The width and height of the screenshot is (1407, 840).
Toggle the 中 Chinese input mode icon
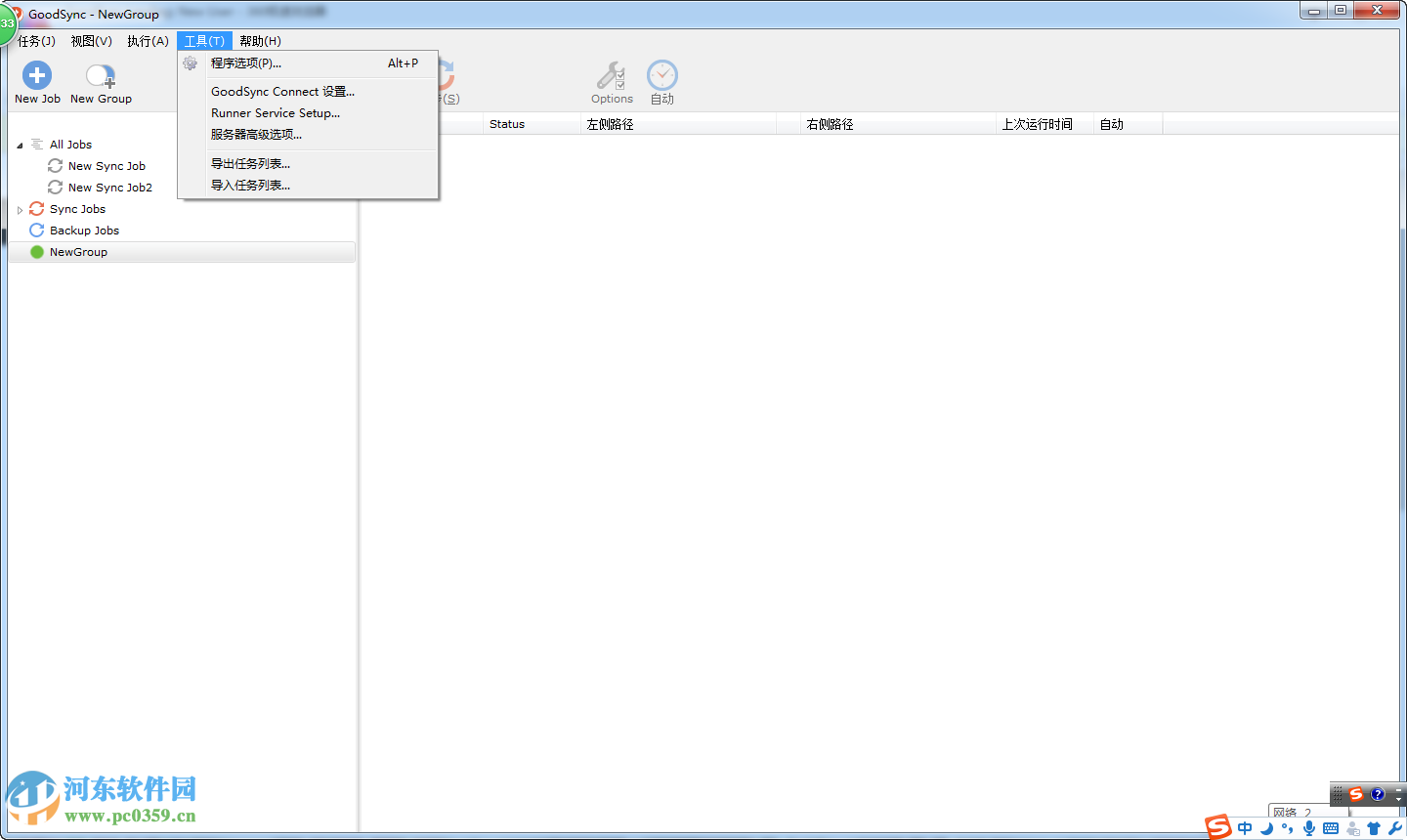point(1245,828)
